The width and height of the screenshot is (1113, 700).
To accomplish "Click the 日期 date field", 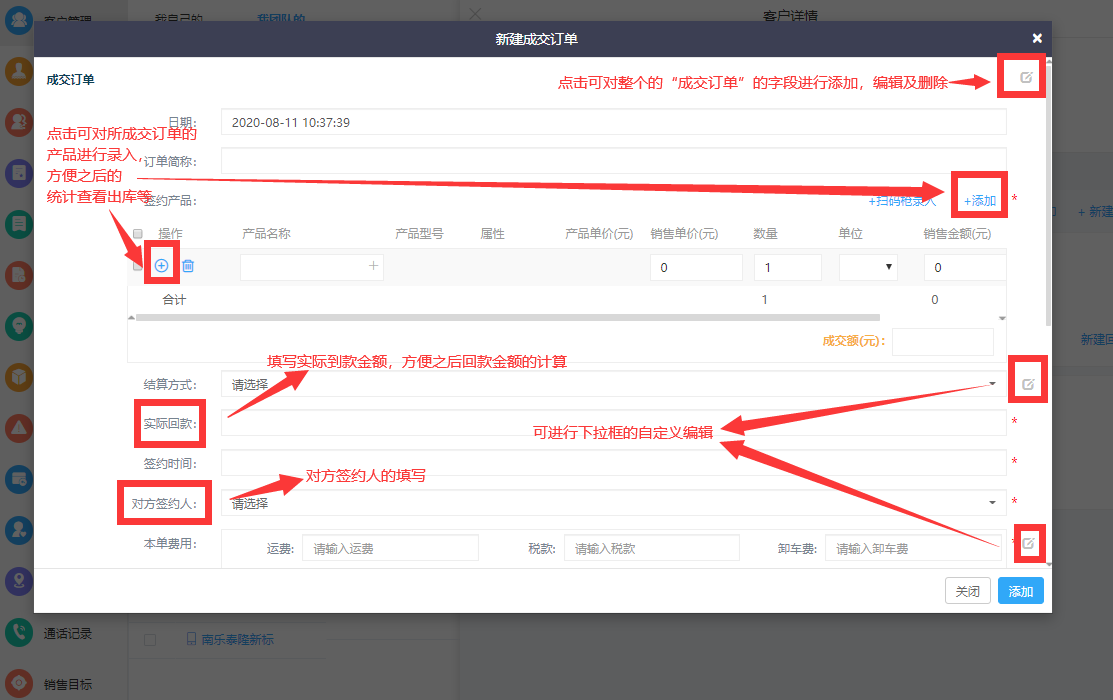I will click(613, 122).
